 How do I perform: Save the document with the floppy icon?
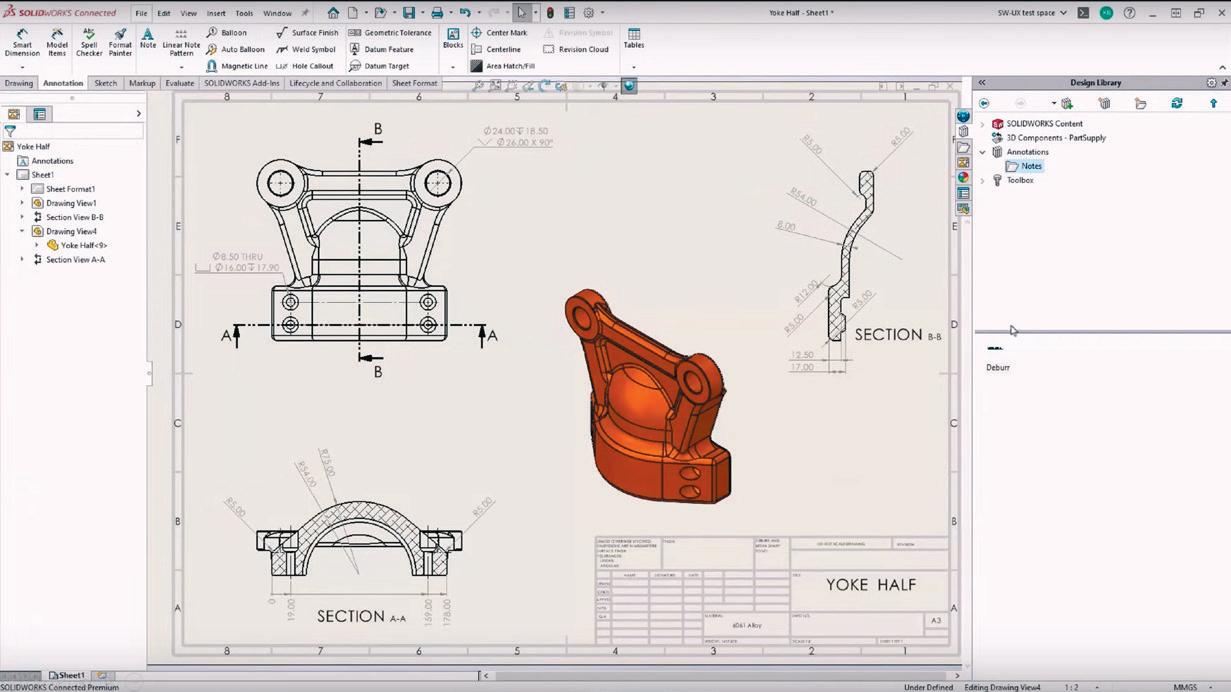click(x=409, y=13)
